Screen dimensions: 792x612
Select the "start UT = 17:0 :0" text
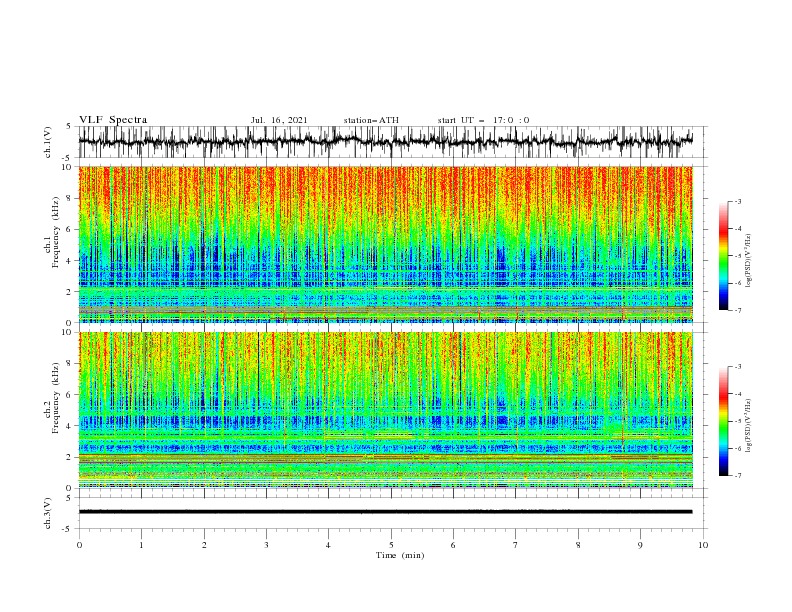[483, 120]
